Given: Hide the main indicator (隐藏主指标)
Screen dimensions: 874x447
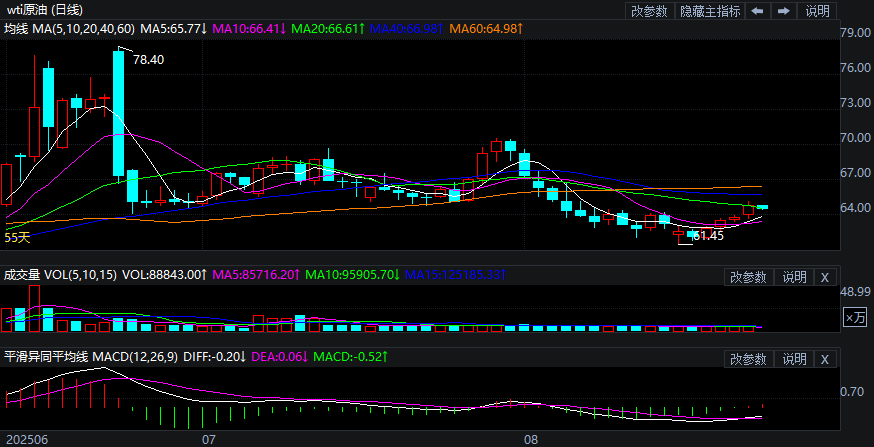Looking at the screenshot, I should click(x=710, y=11).
